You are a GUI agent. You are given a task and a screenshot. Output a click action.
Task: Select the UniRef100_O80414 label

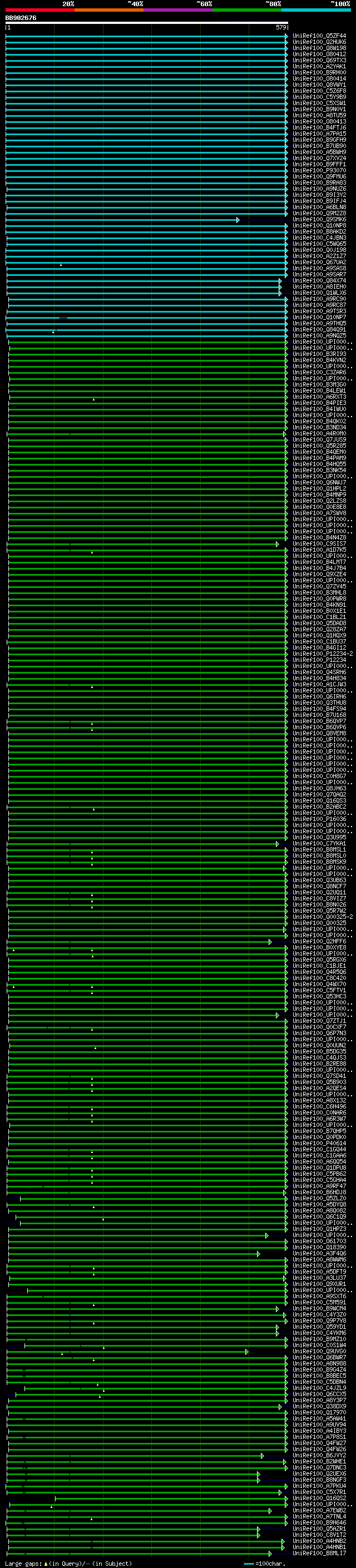pos(319,78)
